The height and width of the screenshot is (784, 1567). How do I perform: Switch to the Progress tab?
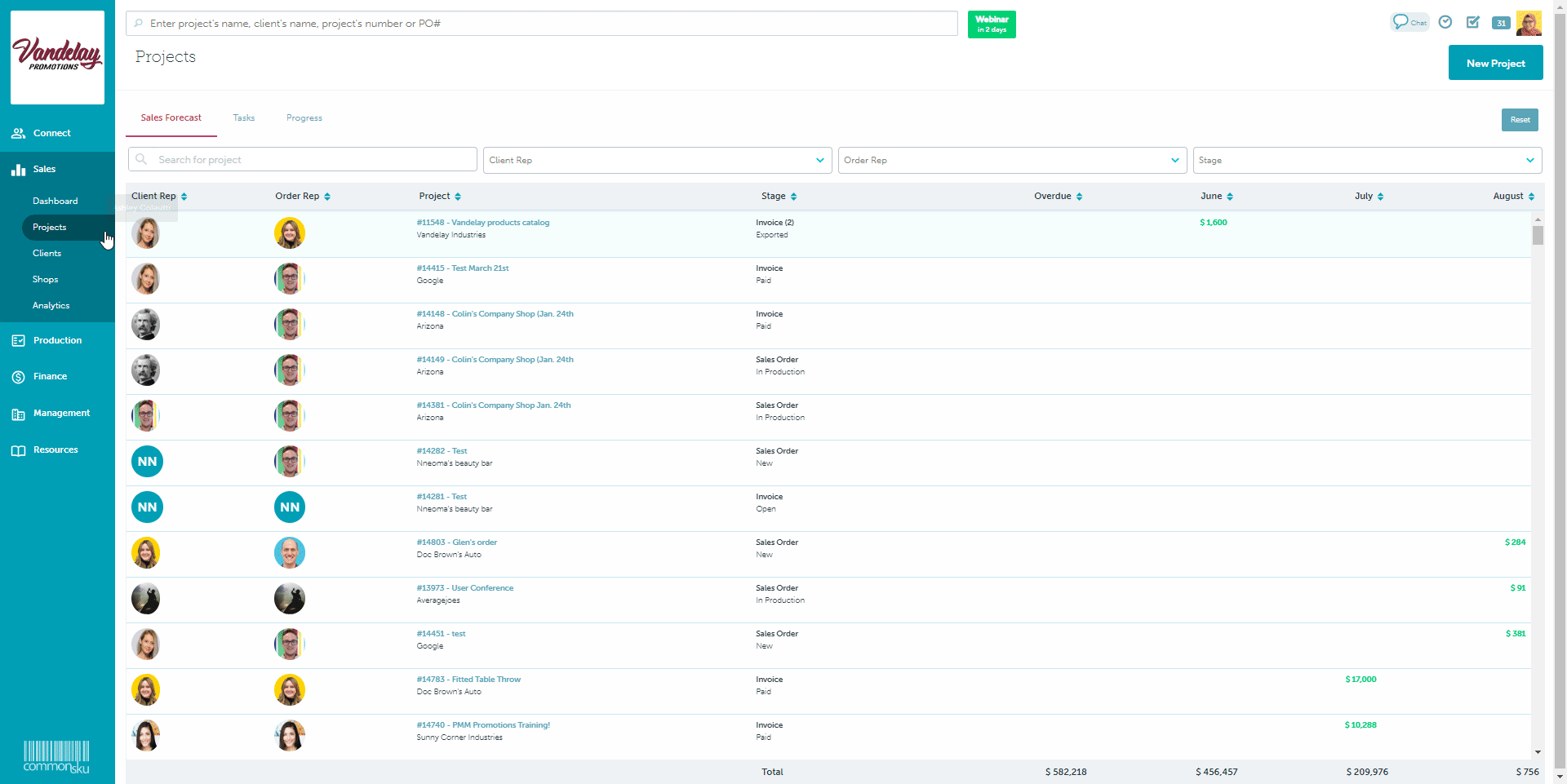pos(304,117)
